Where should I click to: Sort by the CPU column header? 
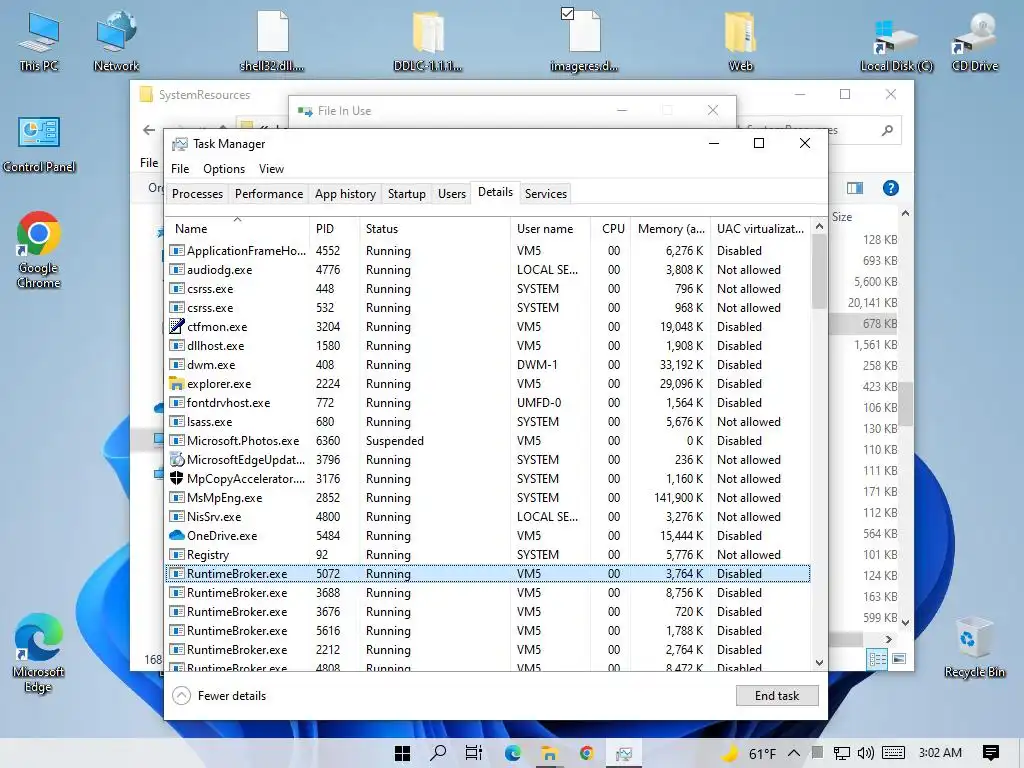pyautogui.click(x=611, y=229)
